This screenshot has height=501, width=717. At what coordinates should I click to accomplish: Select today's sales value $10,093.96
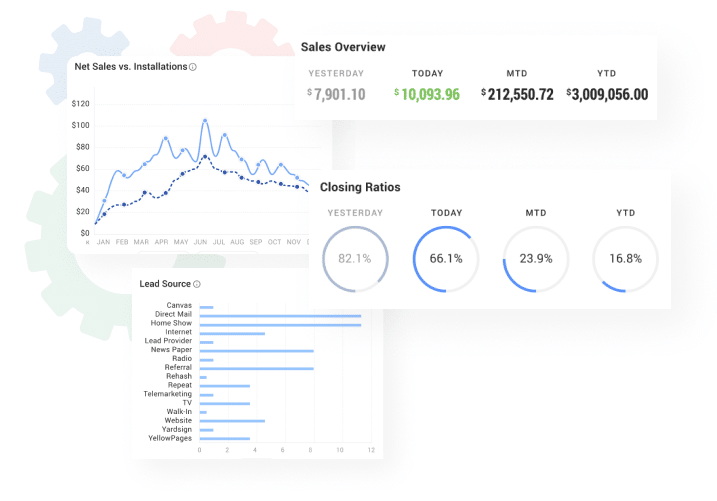pyautogui.click(x=427, y=94)
